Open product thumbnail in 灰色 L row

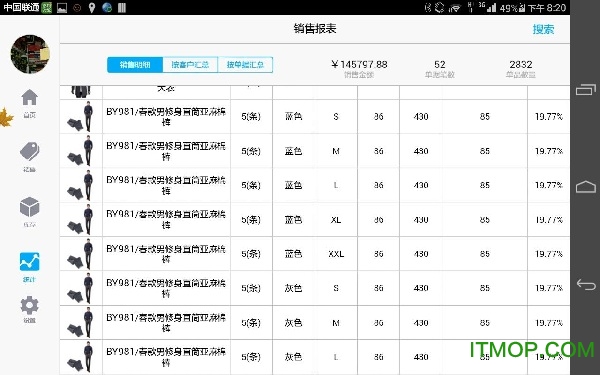click(x=81, y=357)
